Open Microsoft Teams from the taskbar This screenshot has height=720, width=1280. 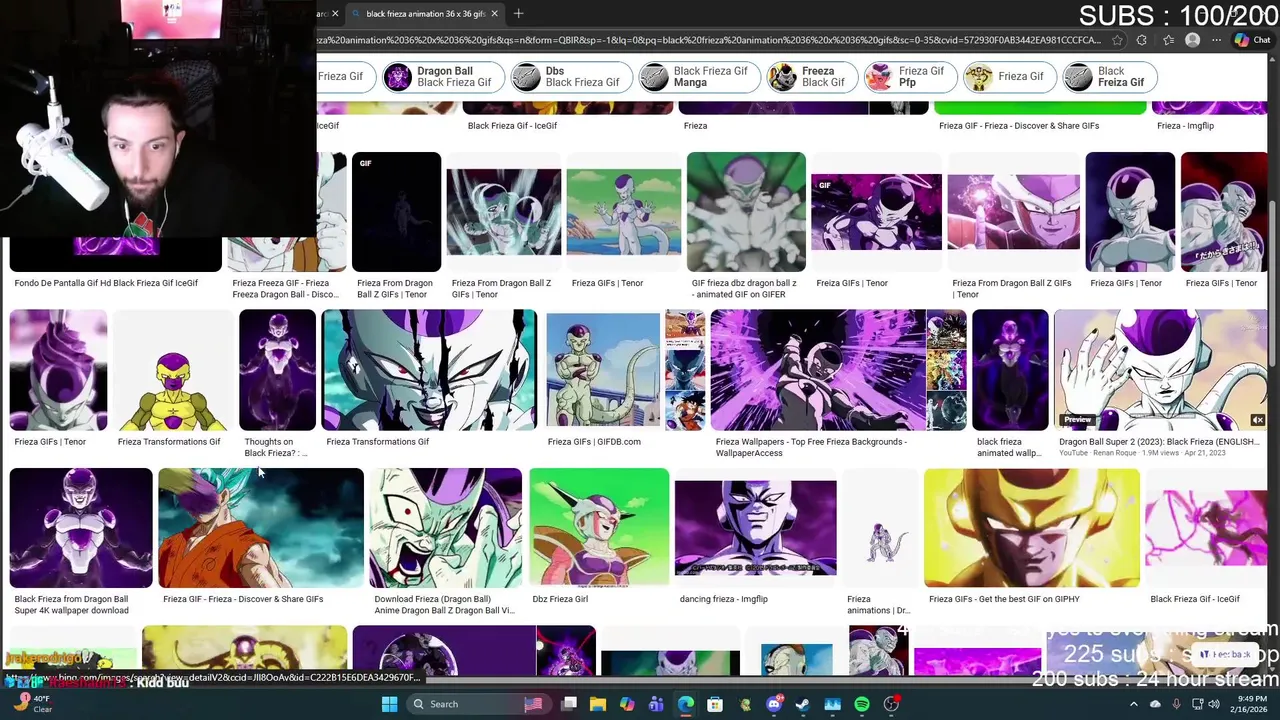tap(656, 704)
